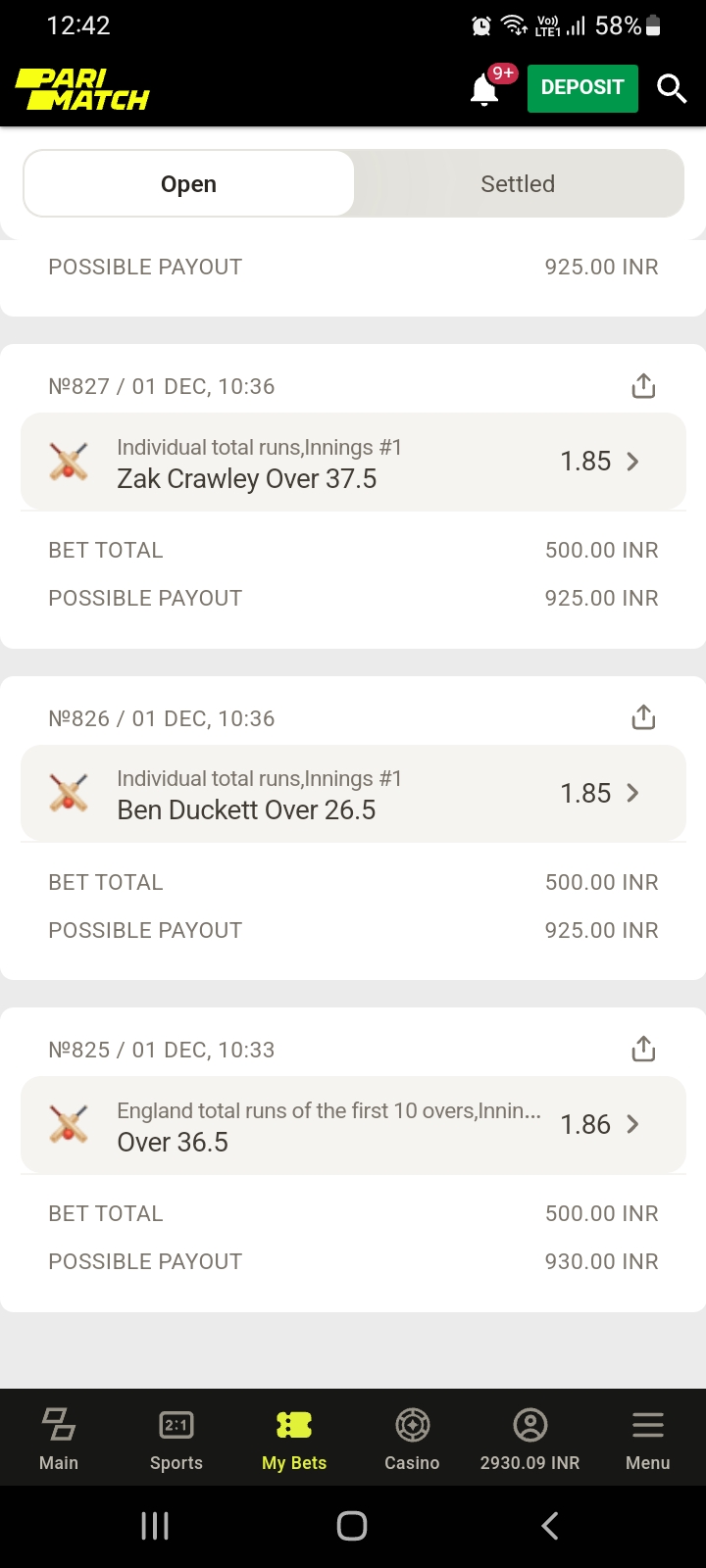The image size is (706, 1568).
Task: Share bet №826 using share icon
Action: 643,717
